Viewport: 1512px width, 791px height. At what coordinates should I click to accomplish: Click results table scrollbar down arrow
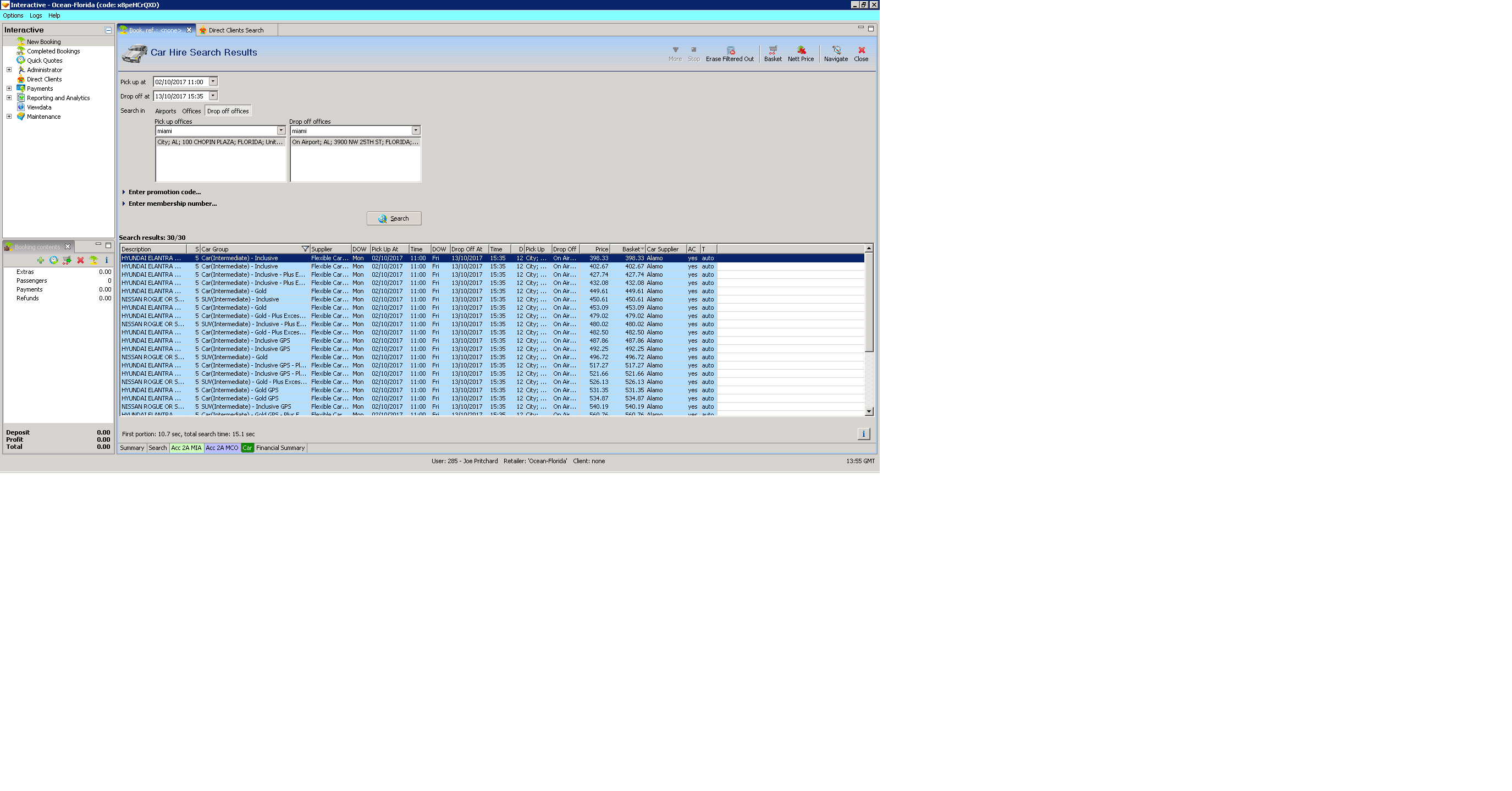click(869, 411)
